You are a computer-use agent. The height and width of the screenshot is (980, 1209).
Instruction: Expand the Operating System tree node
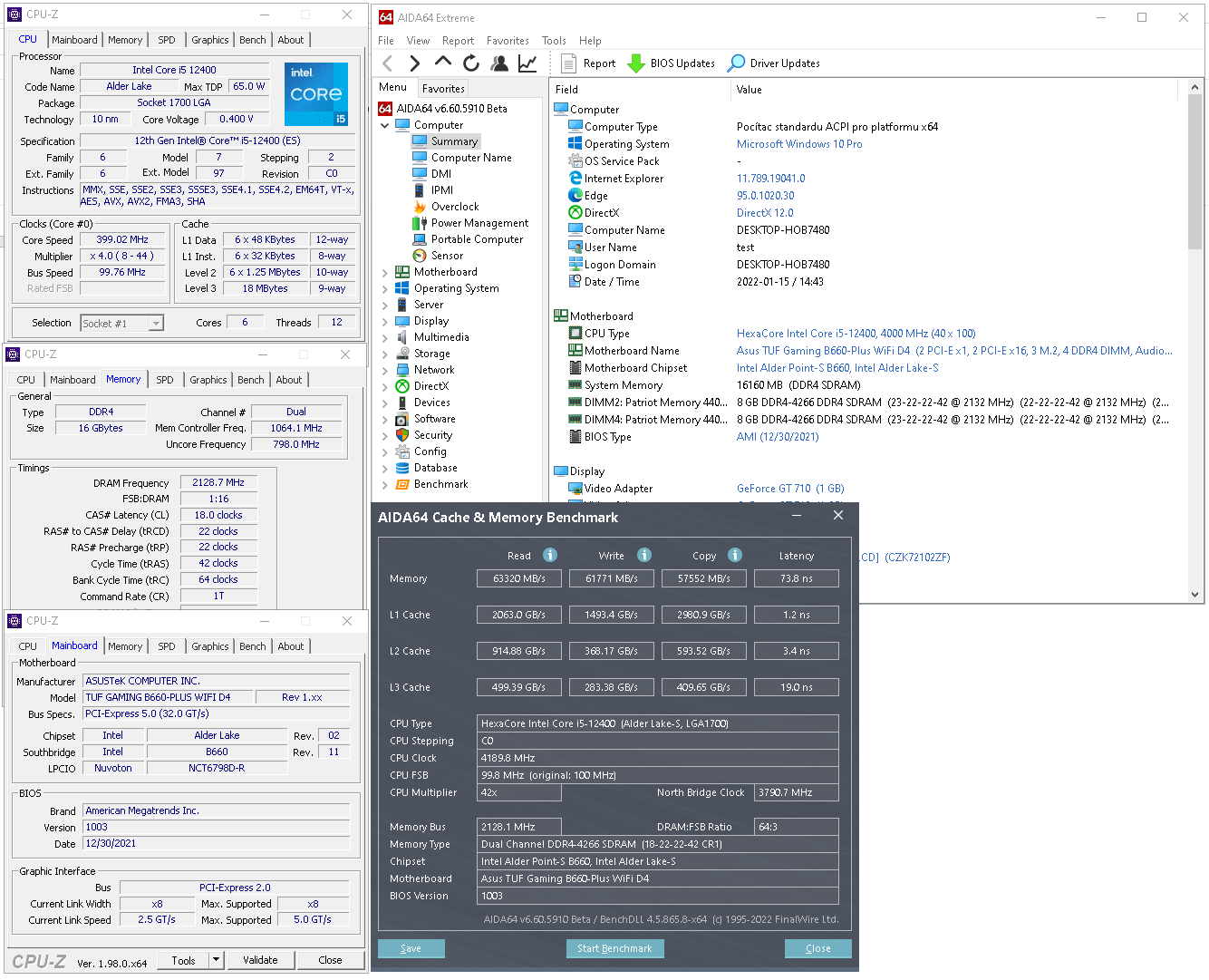click(385, 288)
